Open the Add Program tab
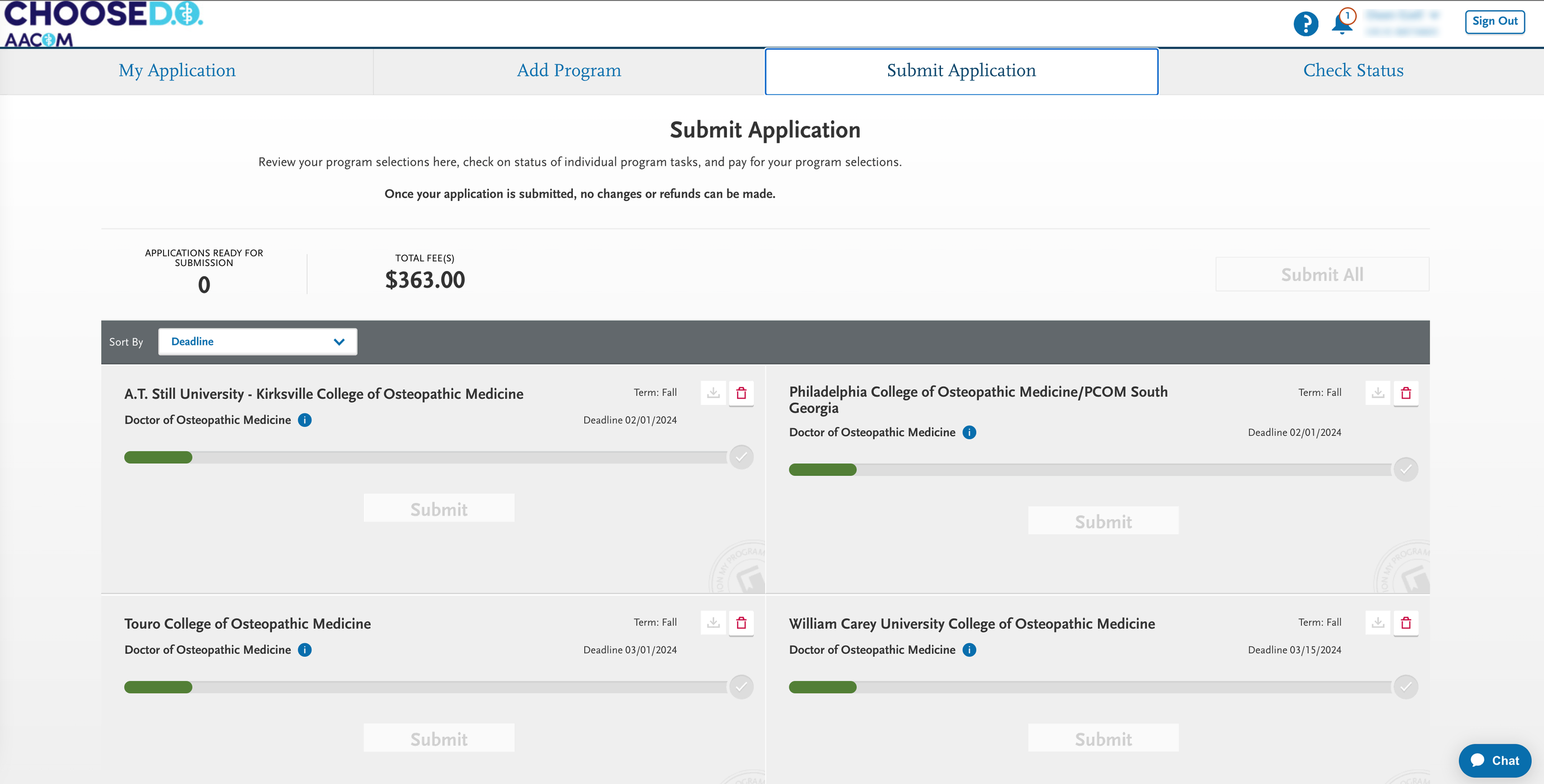This screenshot has height=784, width=1544. (568, 70)
